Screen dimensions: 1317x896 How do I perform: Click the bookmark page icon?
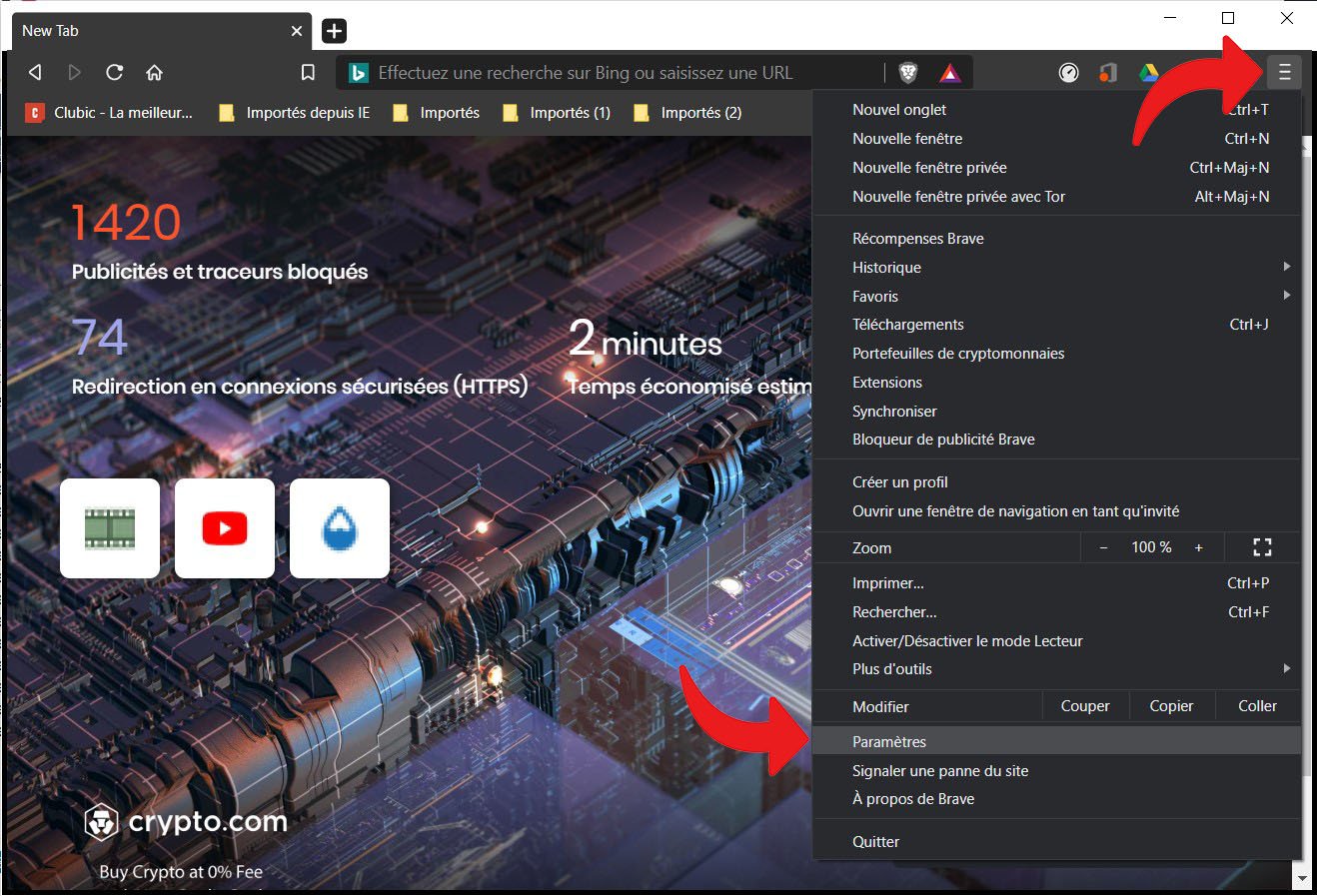[308, 73]
